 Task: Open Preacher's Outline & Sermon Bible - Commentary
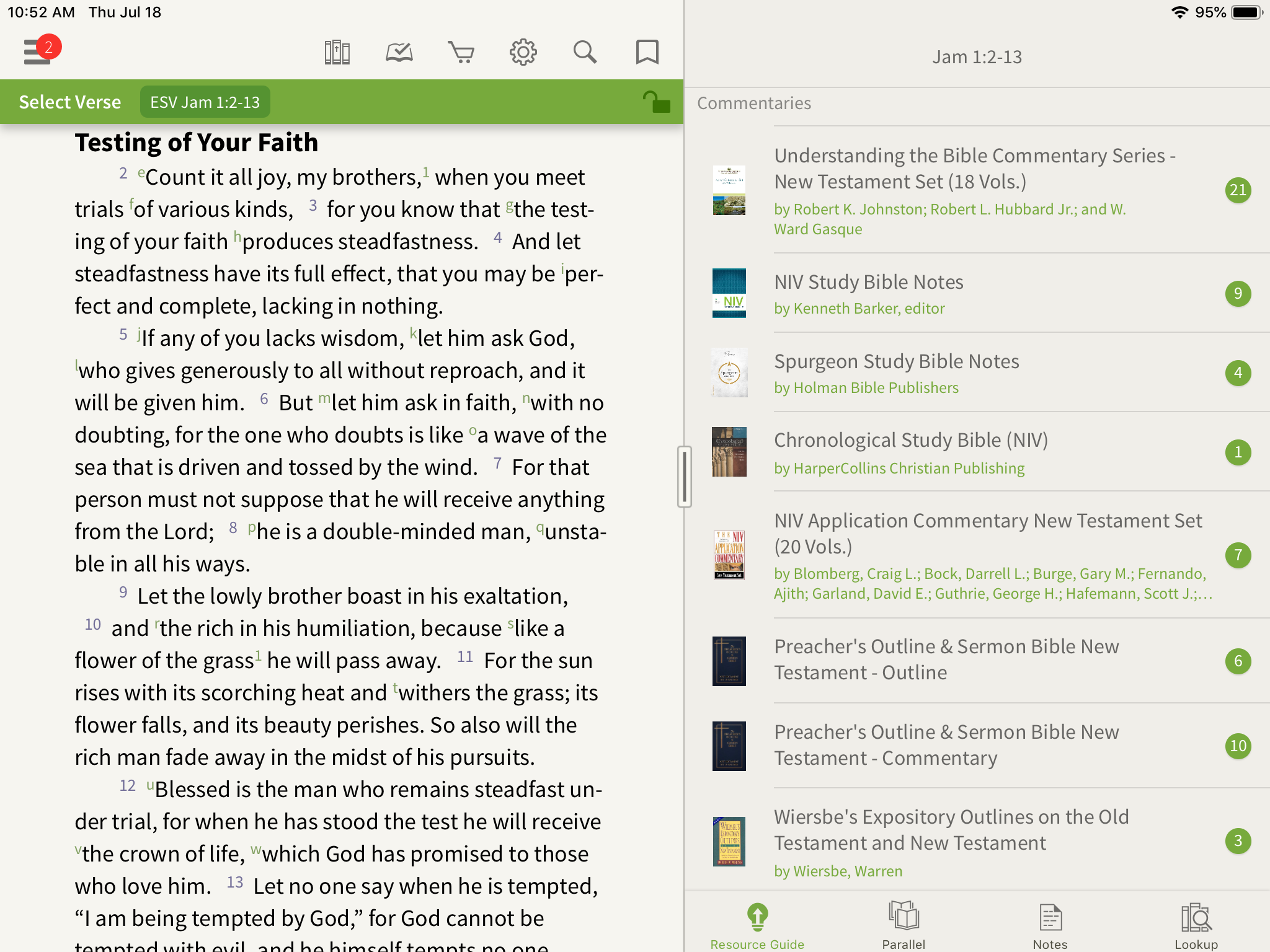(x=977, y=746)
